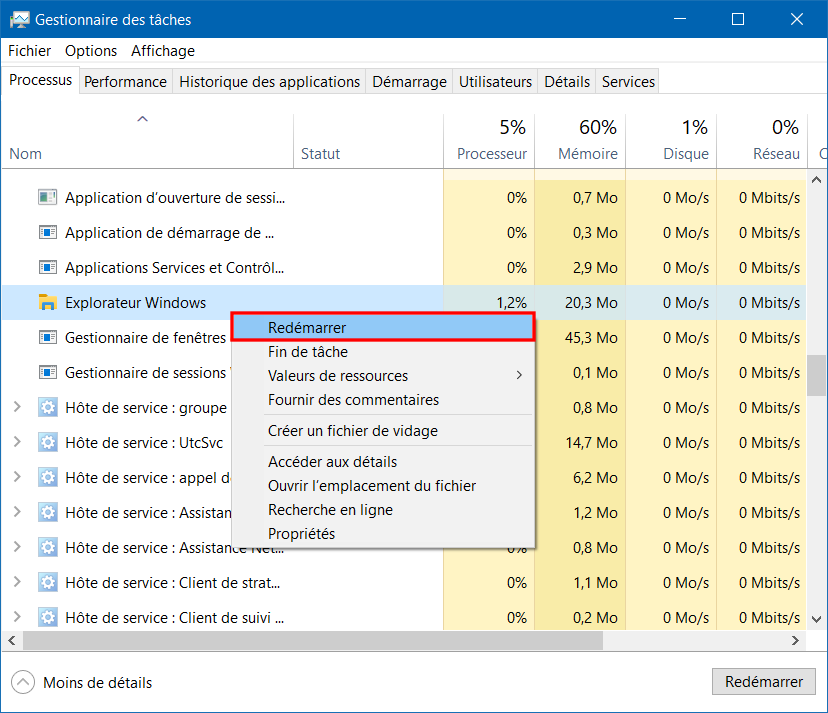Screen dimensions: 828x713
Task: Sort by the Réseau column header
Action: 762,142
